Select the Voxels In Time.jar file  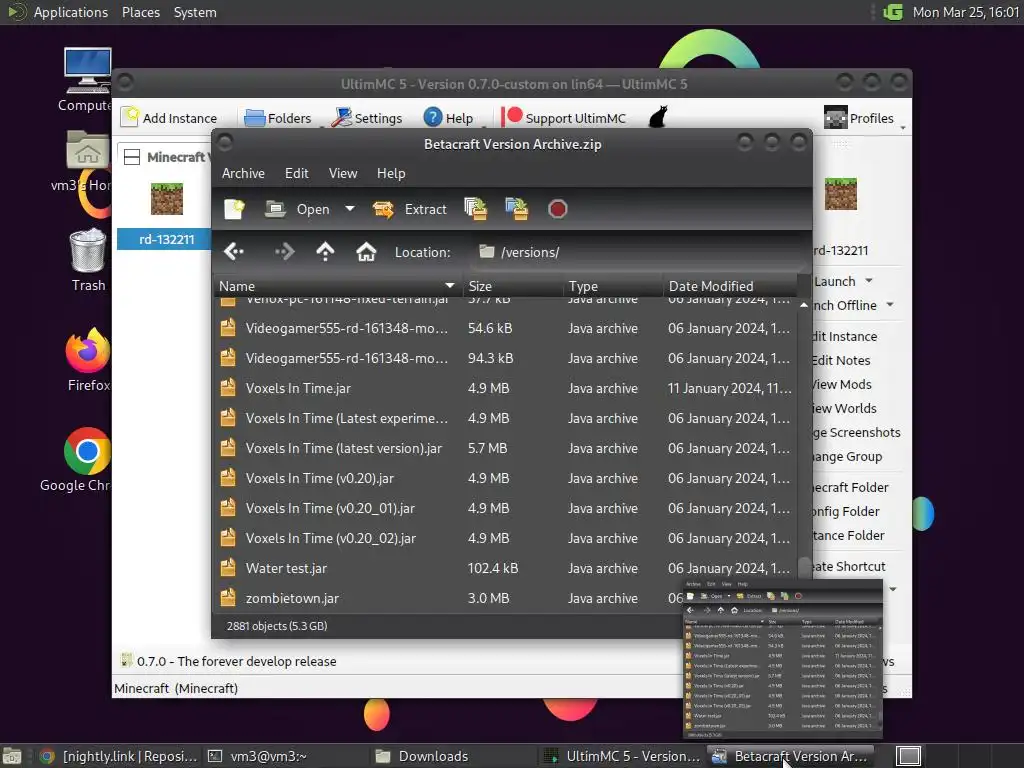(x=506, y=388)
